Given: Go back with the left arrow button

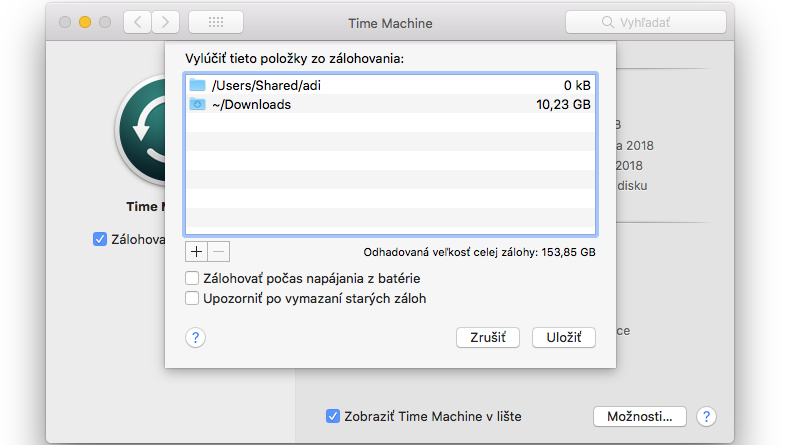Looking at the screenshot, I should point(137,22).
